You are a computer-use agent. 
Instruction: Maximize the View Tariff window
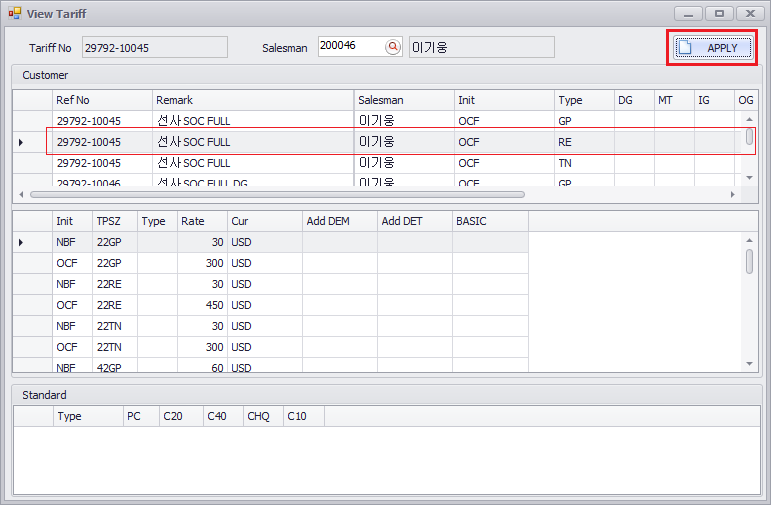(x=718, y=14)
